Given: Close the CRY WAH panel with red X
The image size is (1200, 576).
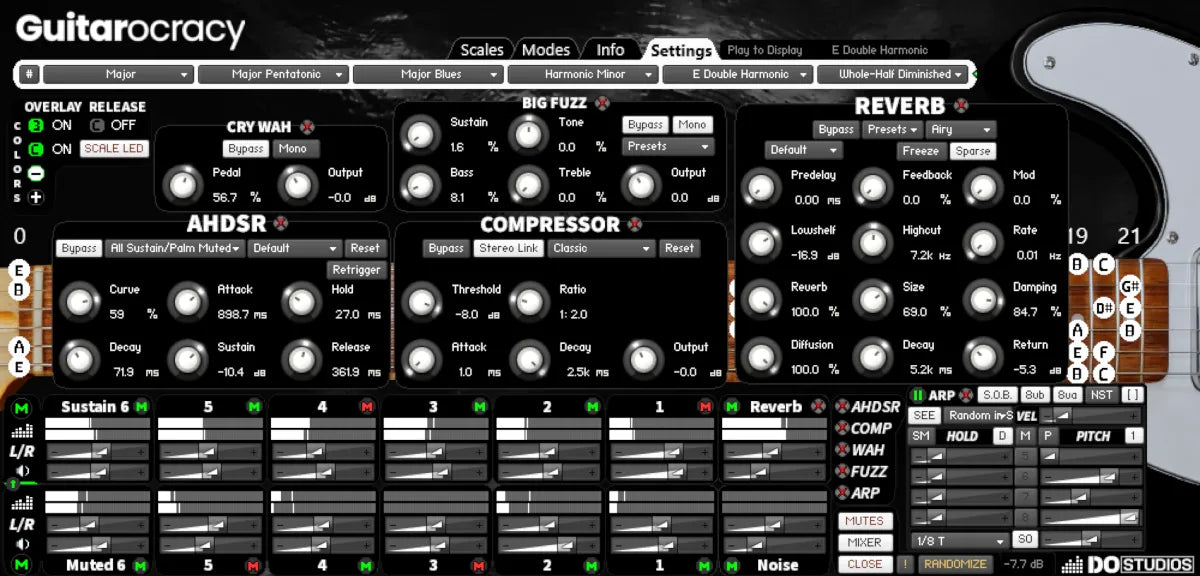Looking at the screenshot, I should (307, 127).
